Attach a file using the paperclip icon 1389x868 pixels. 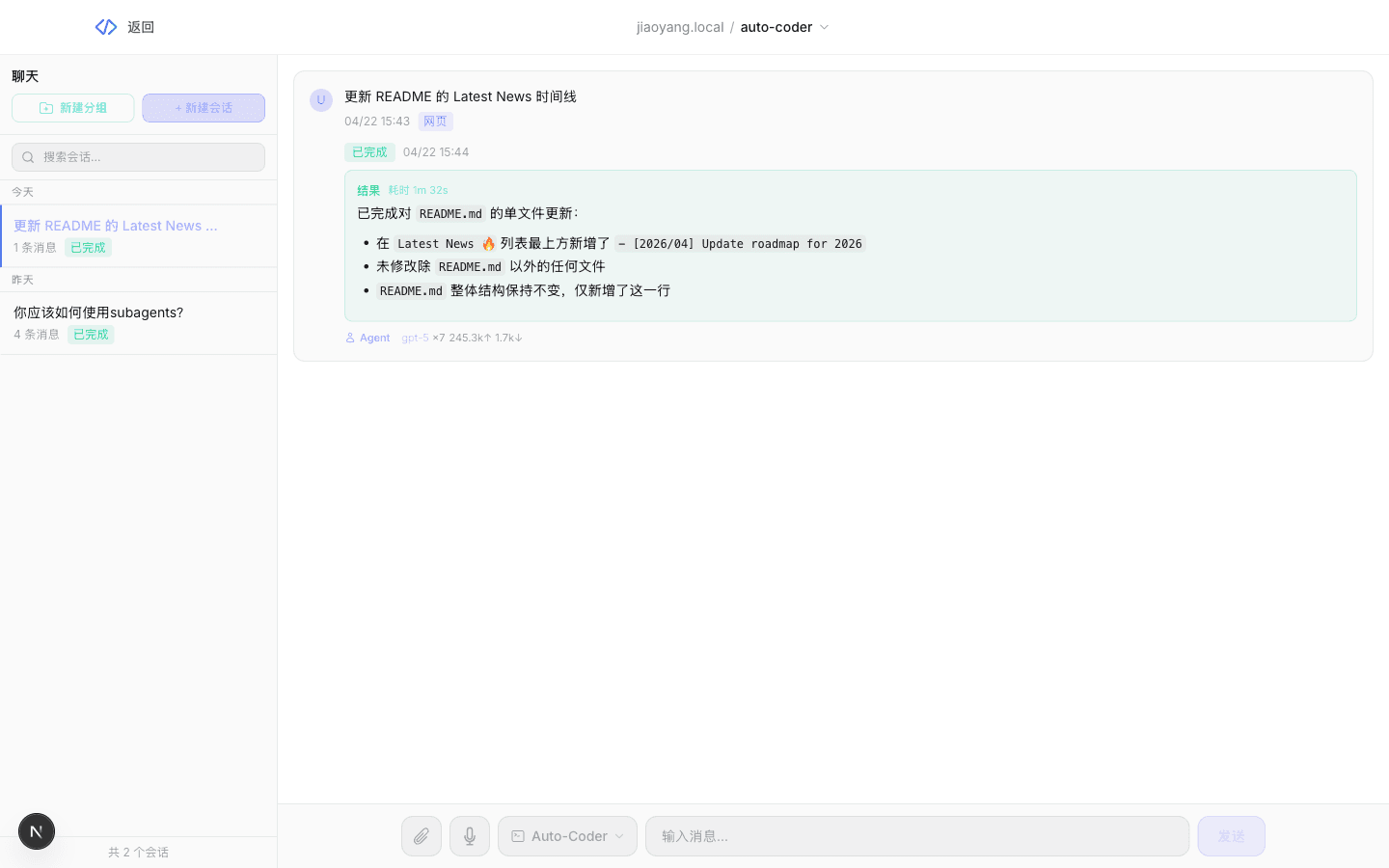pyautogui.click(x=422, y=835)
